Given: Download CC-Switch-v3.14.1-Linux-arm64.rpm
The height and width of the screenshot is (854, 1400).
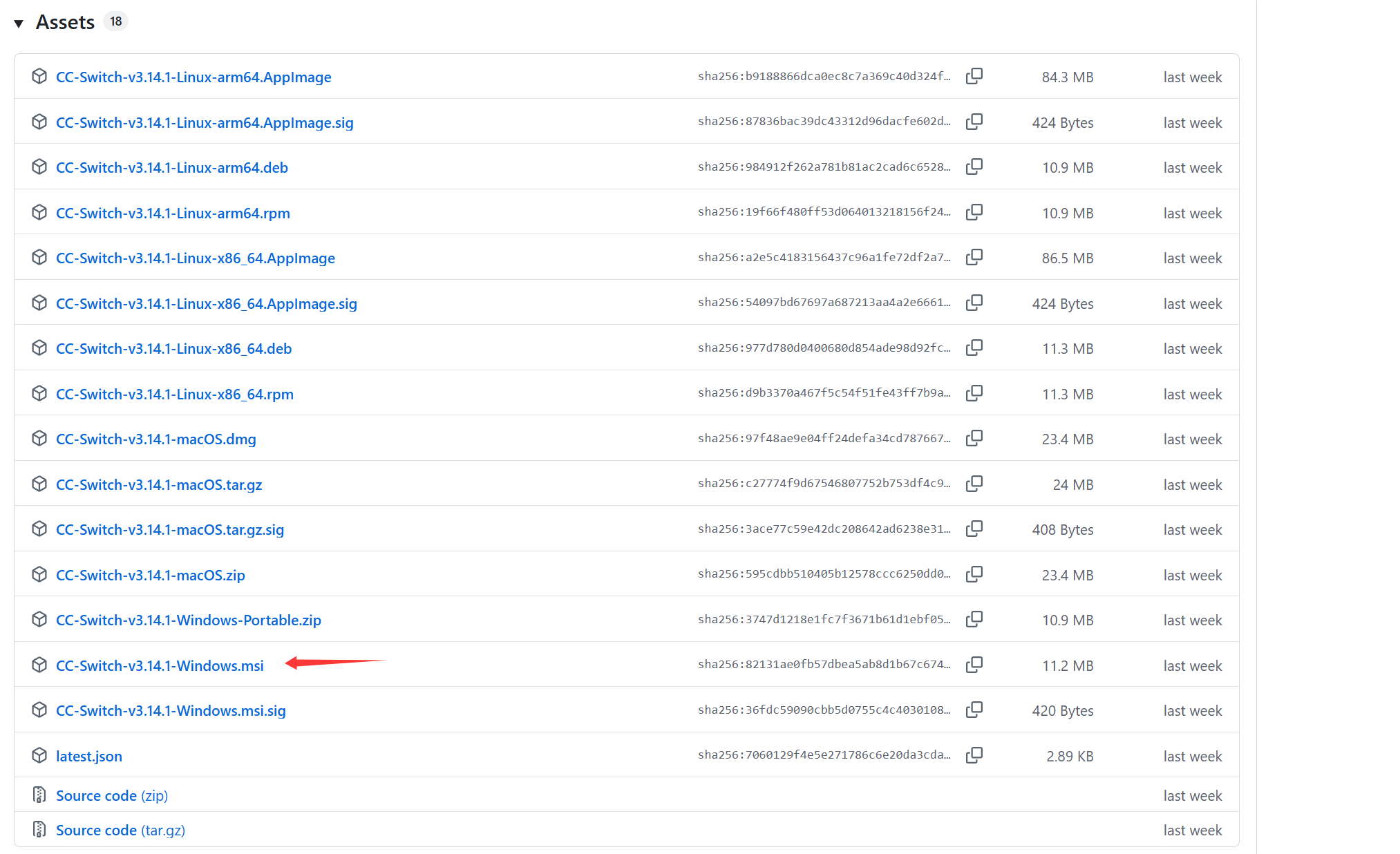Looking at the screenshot, I should [173, 213].
